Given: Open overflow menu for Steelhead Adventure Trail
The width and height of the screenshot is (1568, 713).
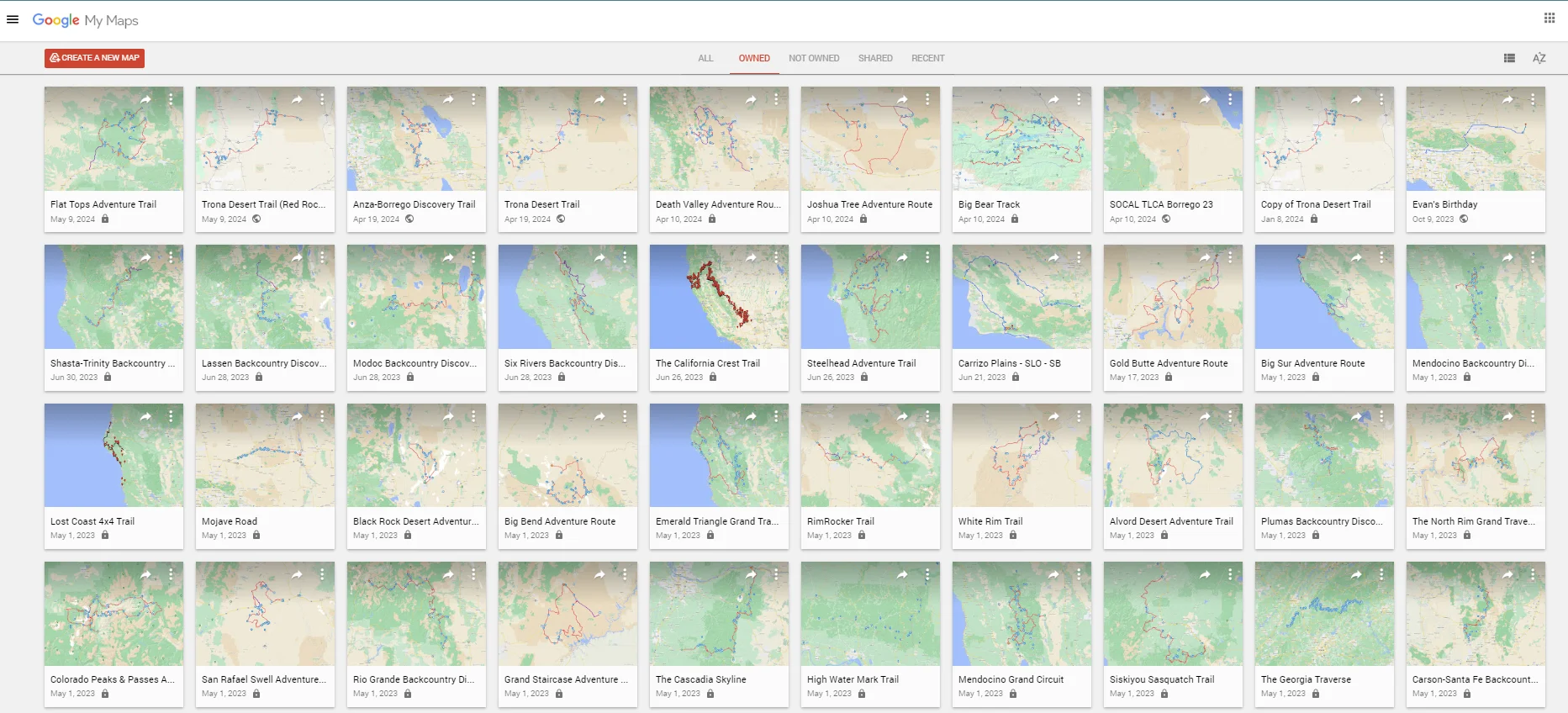Looking at the screenshot, I should pyautogui.click(x=927, y=258).
